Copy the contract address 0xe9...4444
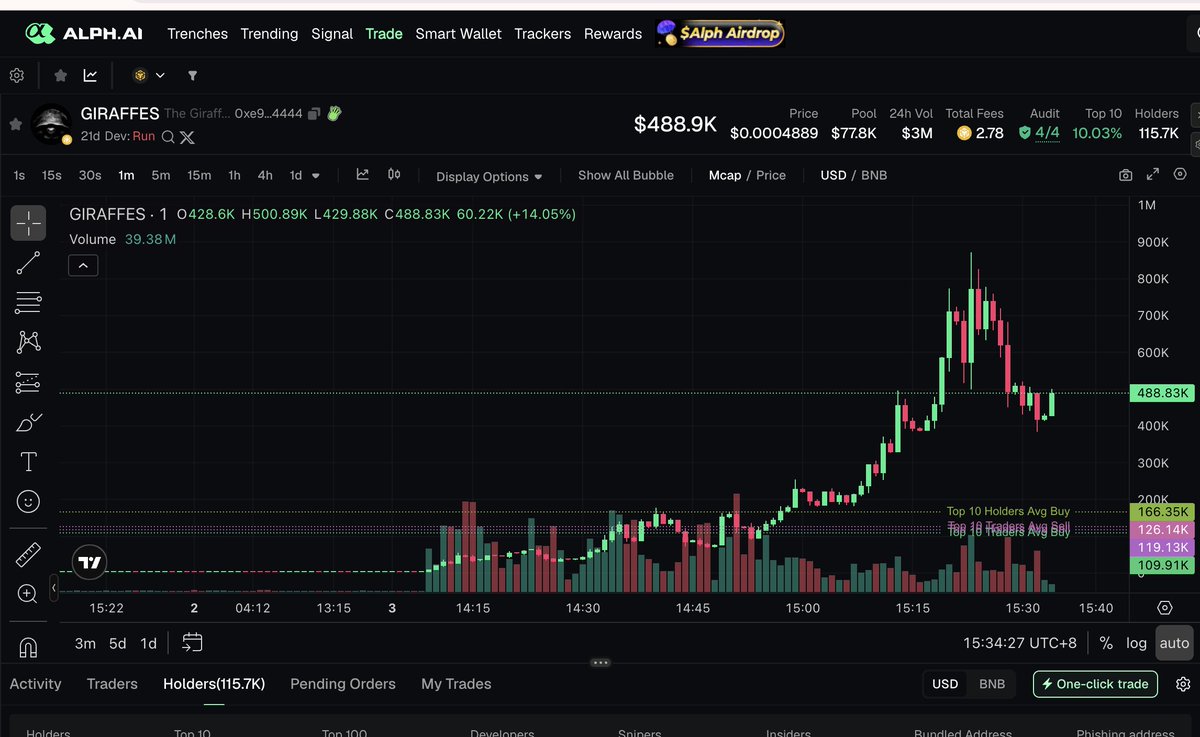This screenshot has height=737, width=1200. pos(314,114)
